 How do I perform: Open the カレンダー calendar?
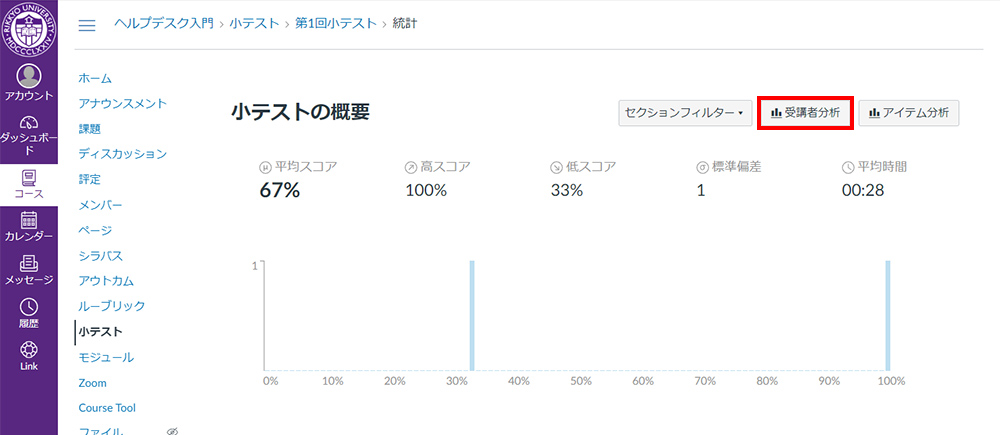point(29,227)
